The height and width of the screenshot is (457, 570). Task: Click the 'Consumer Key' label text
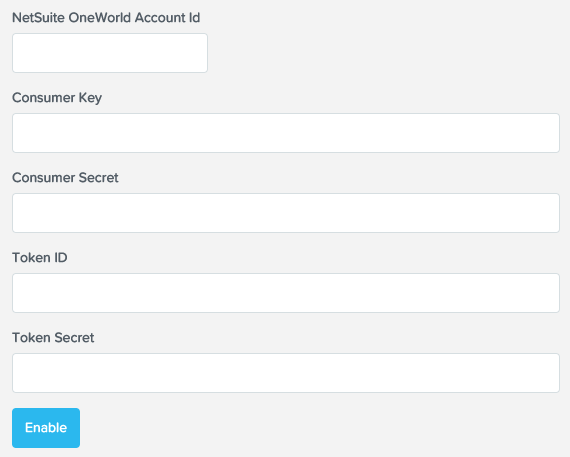coord(57,98)
